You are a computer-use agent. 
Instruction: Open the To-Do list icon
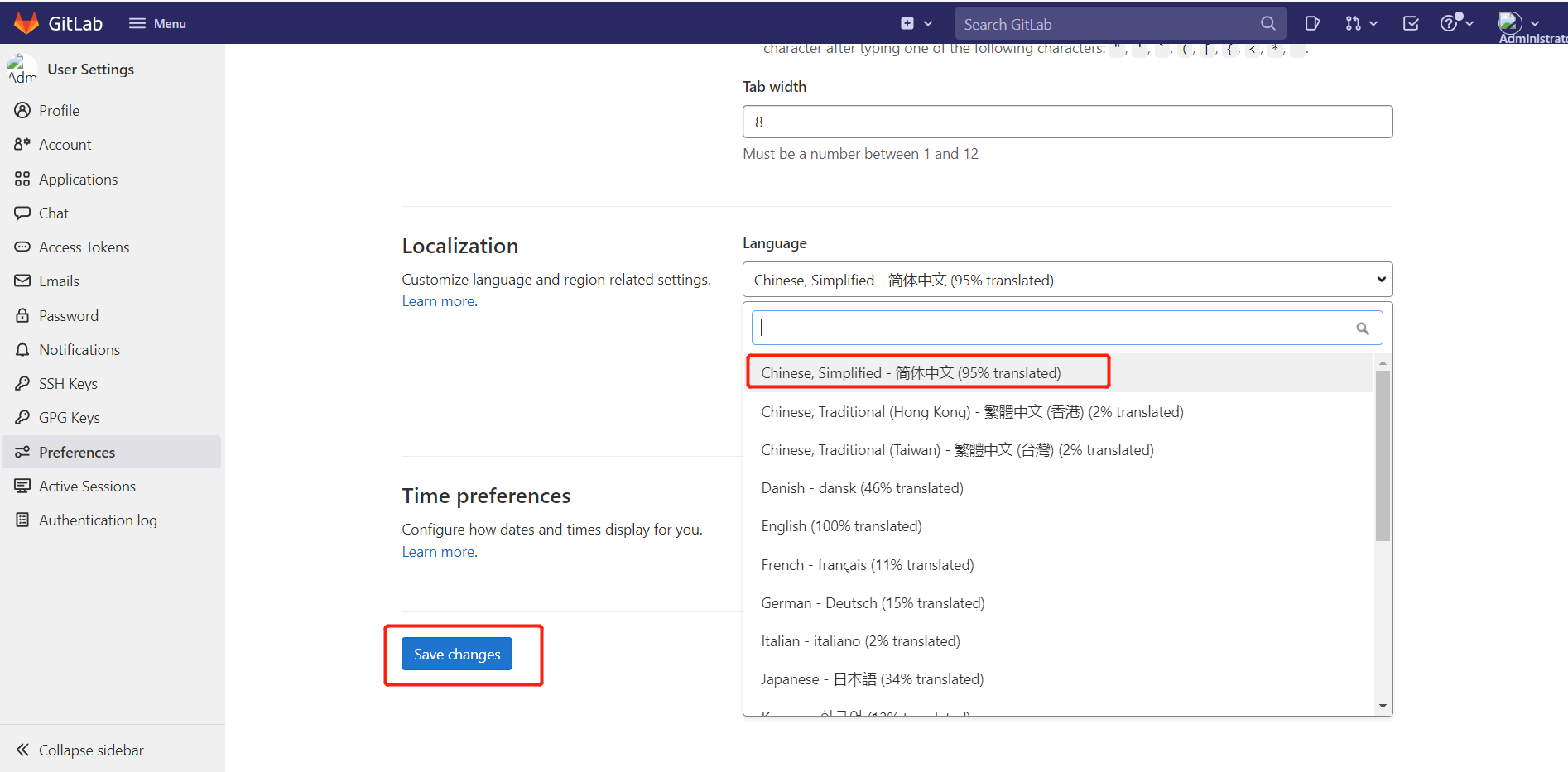coord(1411,23)
